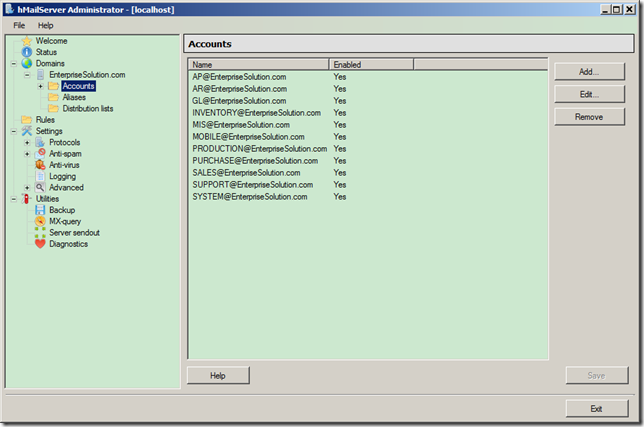This screenshot has width=644, height=427.
Task: Open the File menu
Action: point(19,25)
